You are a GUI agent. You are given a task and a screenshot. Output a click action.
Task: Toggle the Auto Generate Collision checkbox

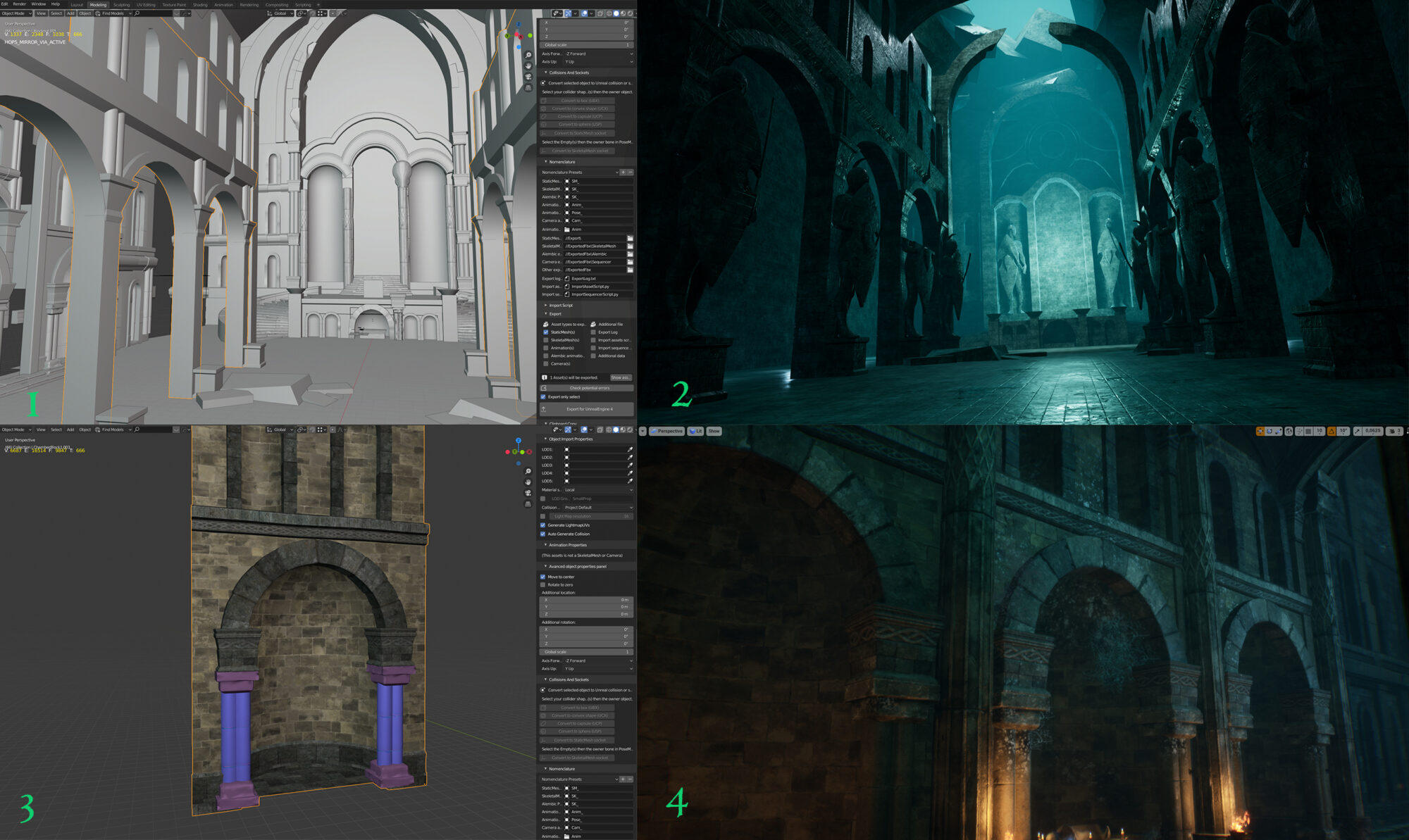[543, 534]
